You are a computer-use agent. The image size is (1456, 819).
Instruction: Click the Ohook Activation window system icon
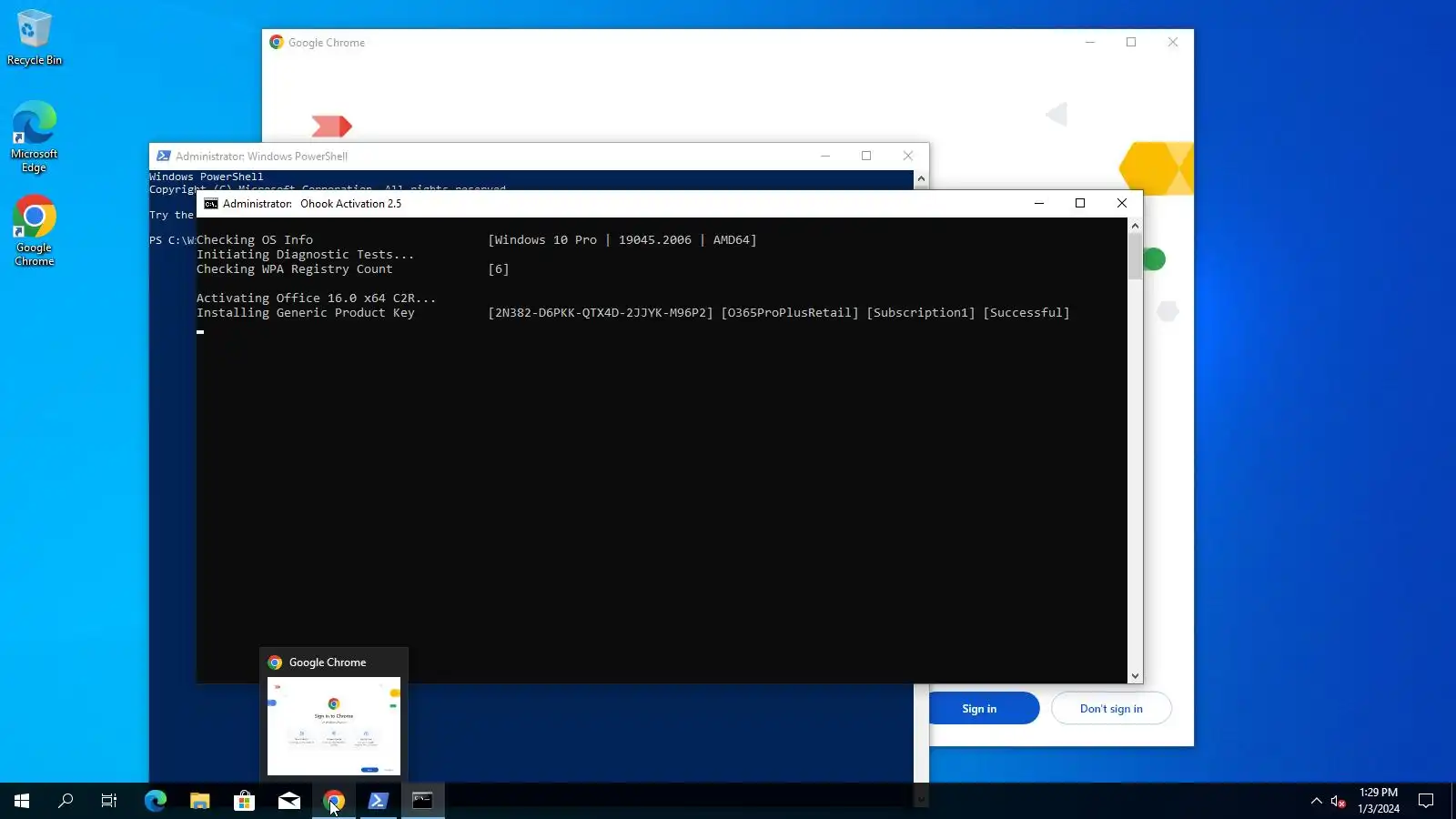click(211, 204)
